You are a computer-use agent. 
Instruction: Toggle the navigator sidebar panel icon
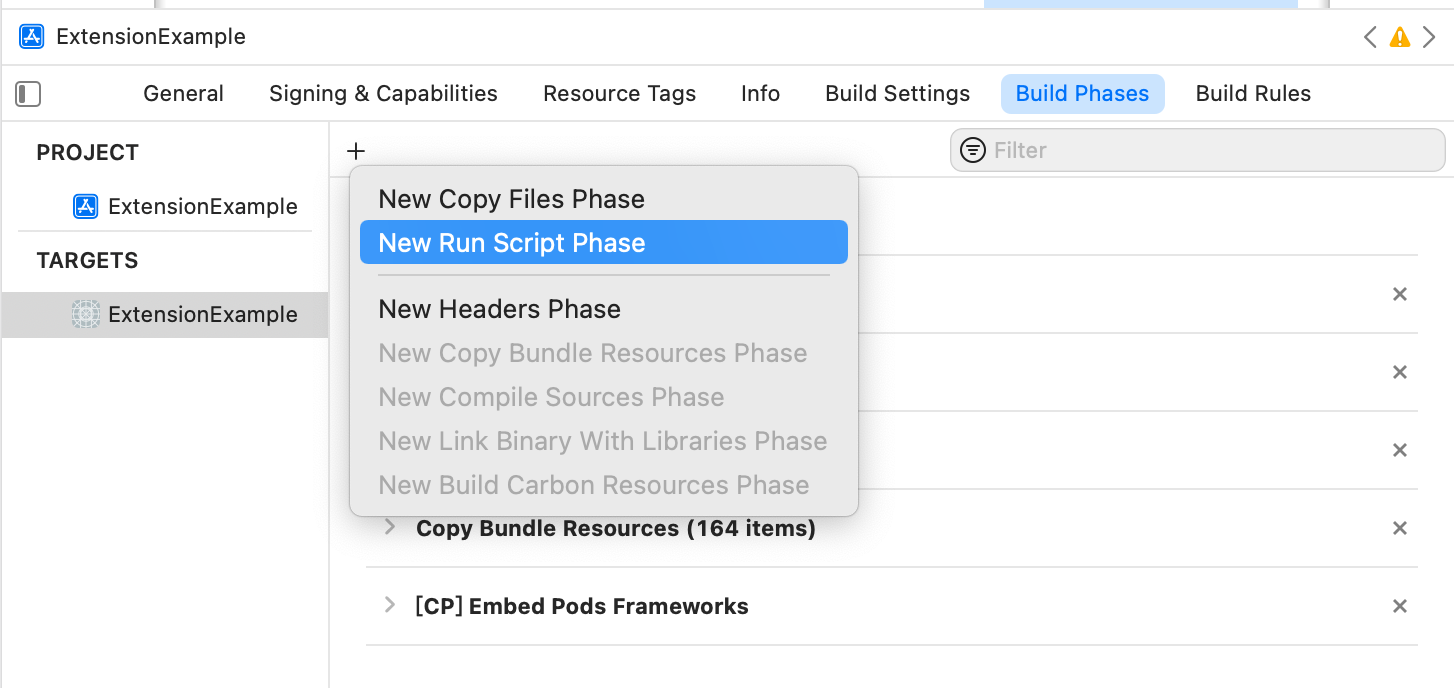pyautogui.click(x=28, y=94)
